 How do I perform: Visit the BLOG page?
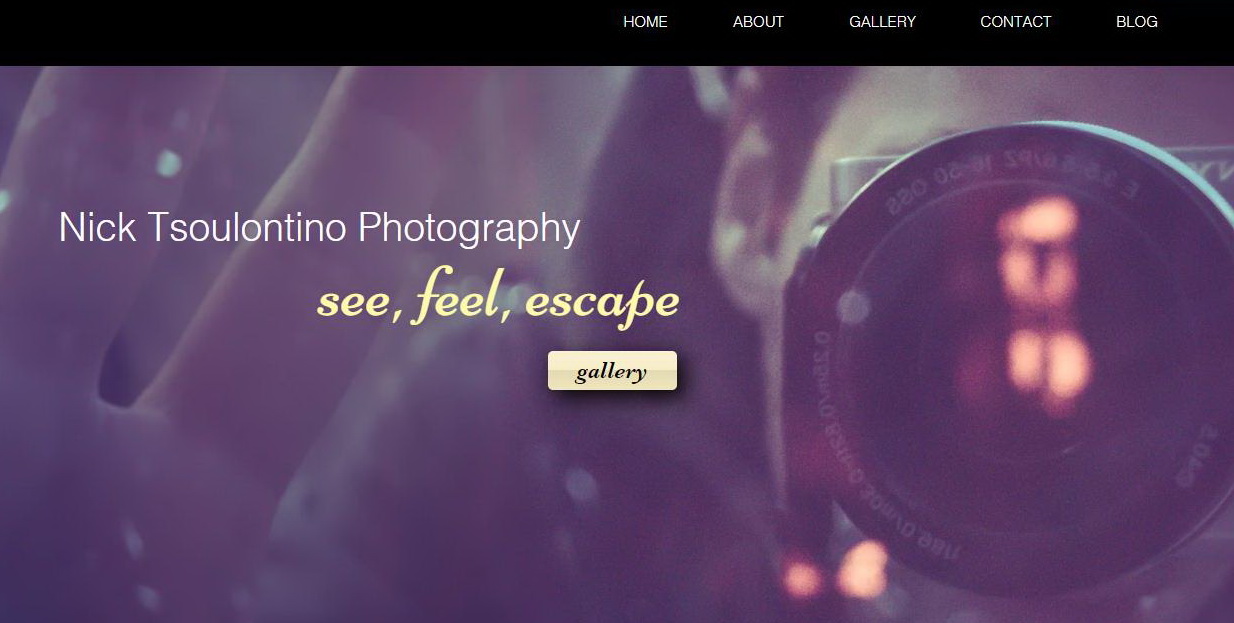coord(1136,22)
